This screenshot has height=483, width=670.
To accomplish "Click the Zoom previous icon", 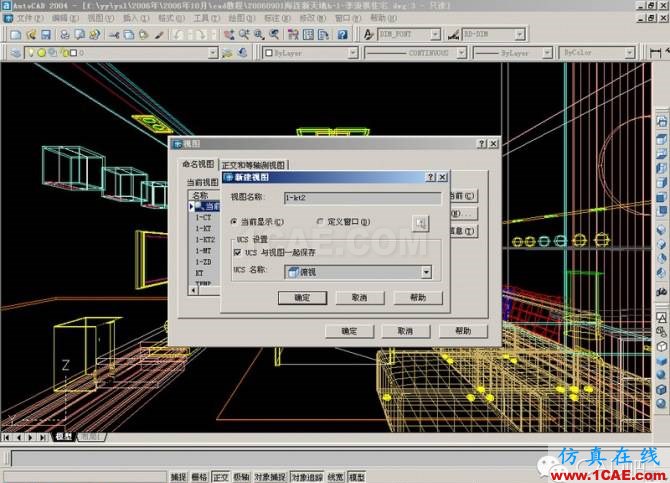I will (x=274, y=35).
